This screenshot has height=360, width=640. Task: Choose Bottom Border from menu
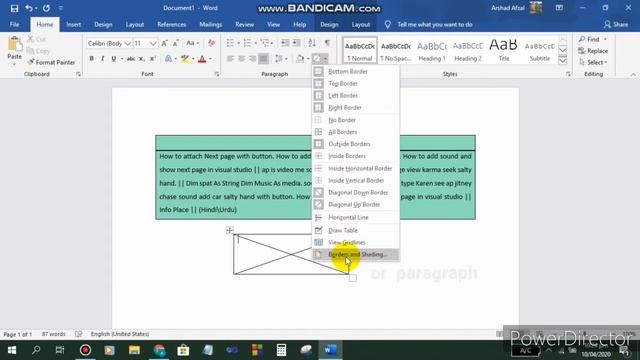click(356, 71)
